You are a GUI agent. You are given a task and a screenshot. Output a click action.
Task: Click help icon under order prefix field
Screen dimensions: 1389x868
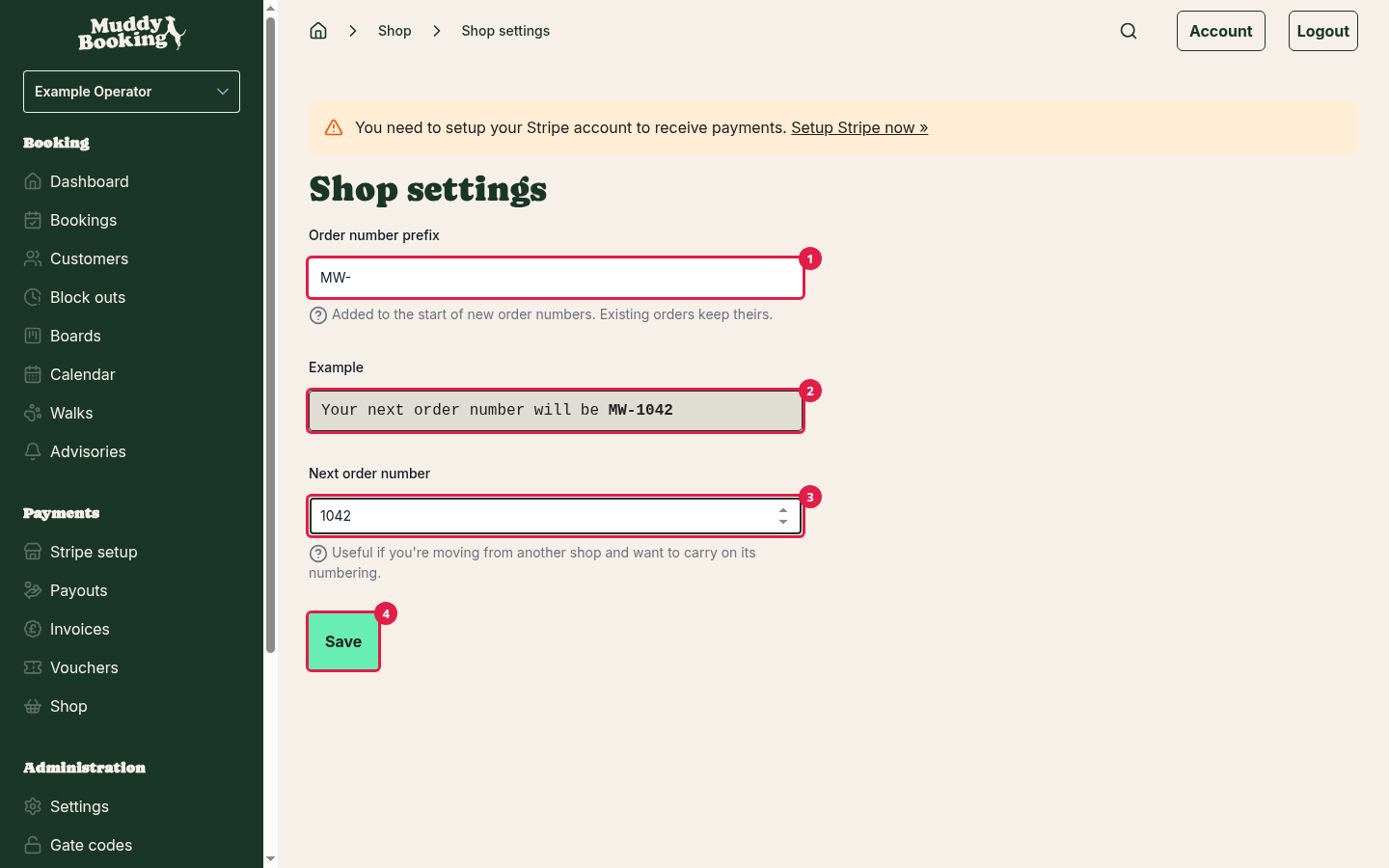click(317, 315)
